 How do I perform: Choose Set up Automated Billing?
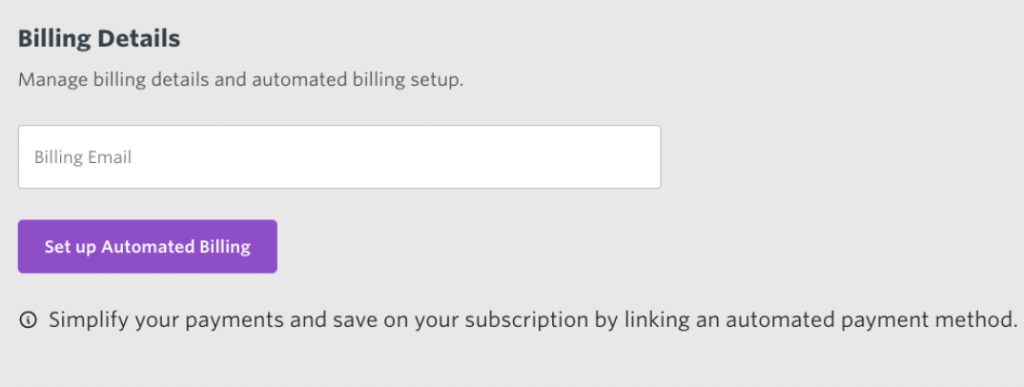click(148, 247)
